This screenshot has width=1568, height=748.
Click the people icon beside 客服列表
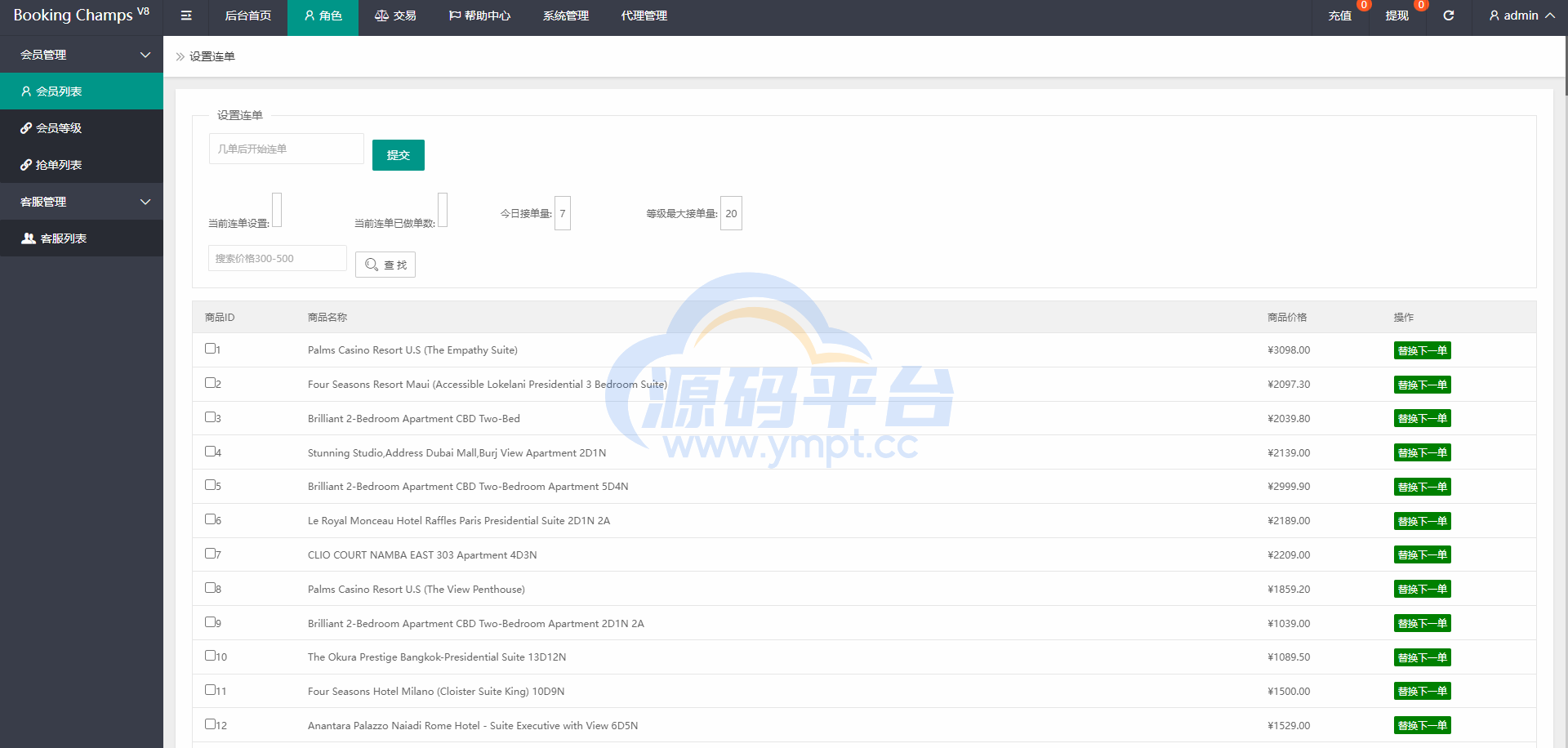29,238
